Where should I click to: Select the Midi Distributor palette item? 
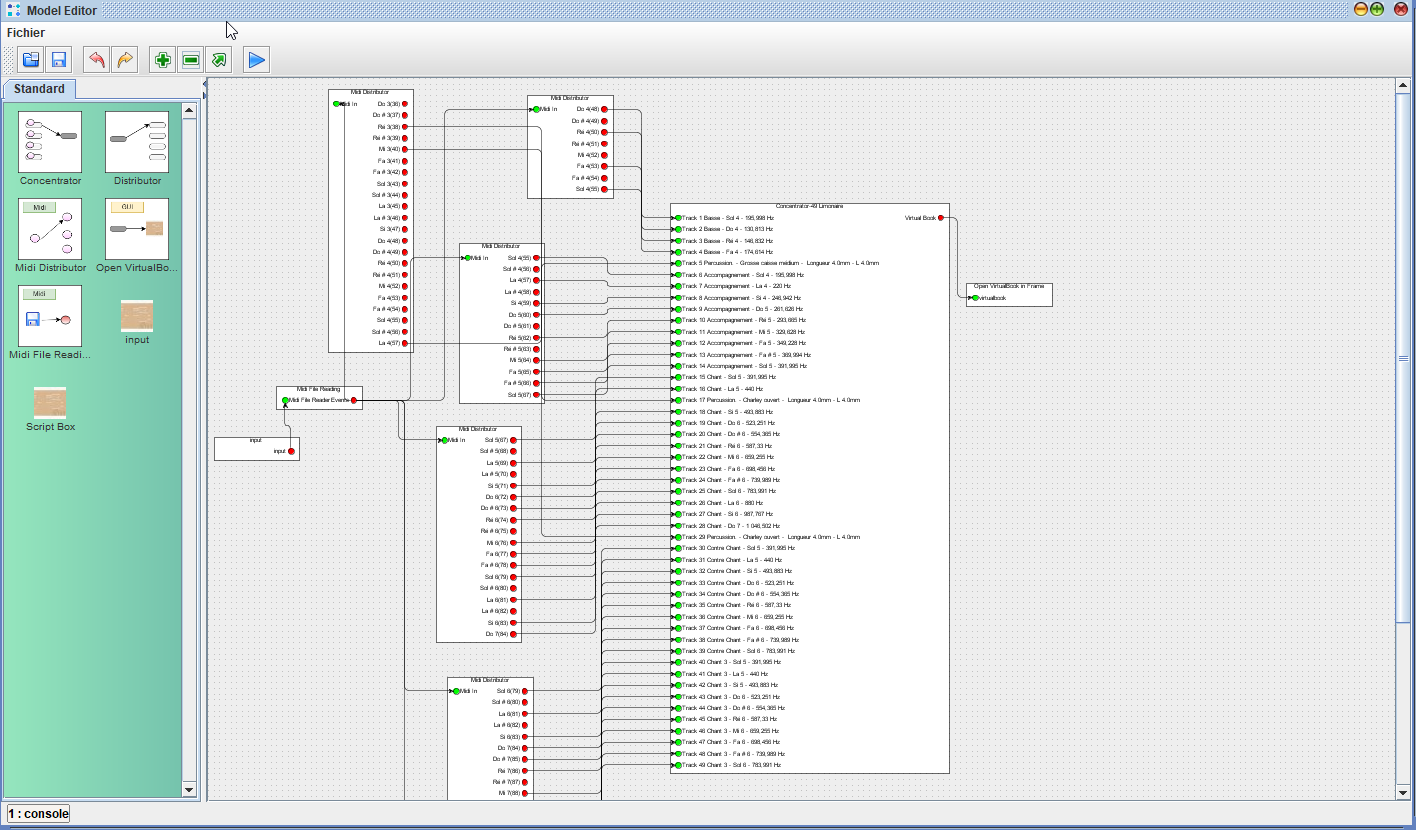point(50,229)
